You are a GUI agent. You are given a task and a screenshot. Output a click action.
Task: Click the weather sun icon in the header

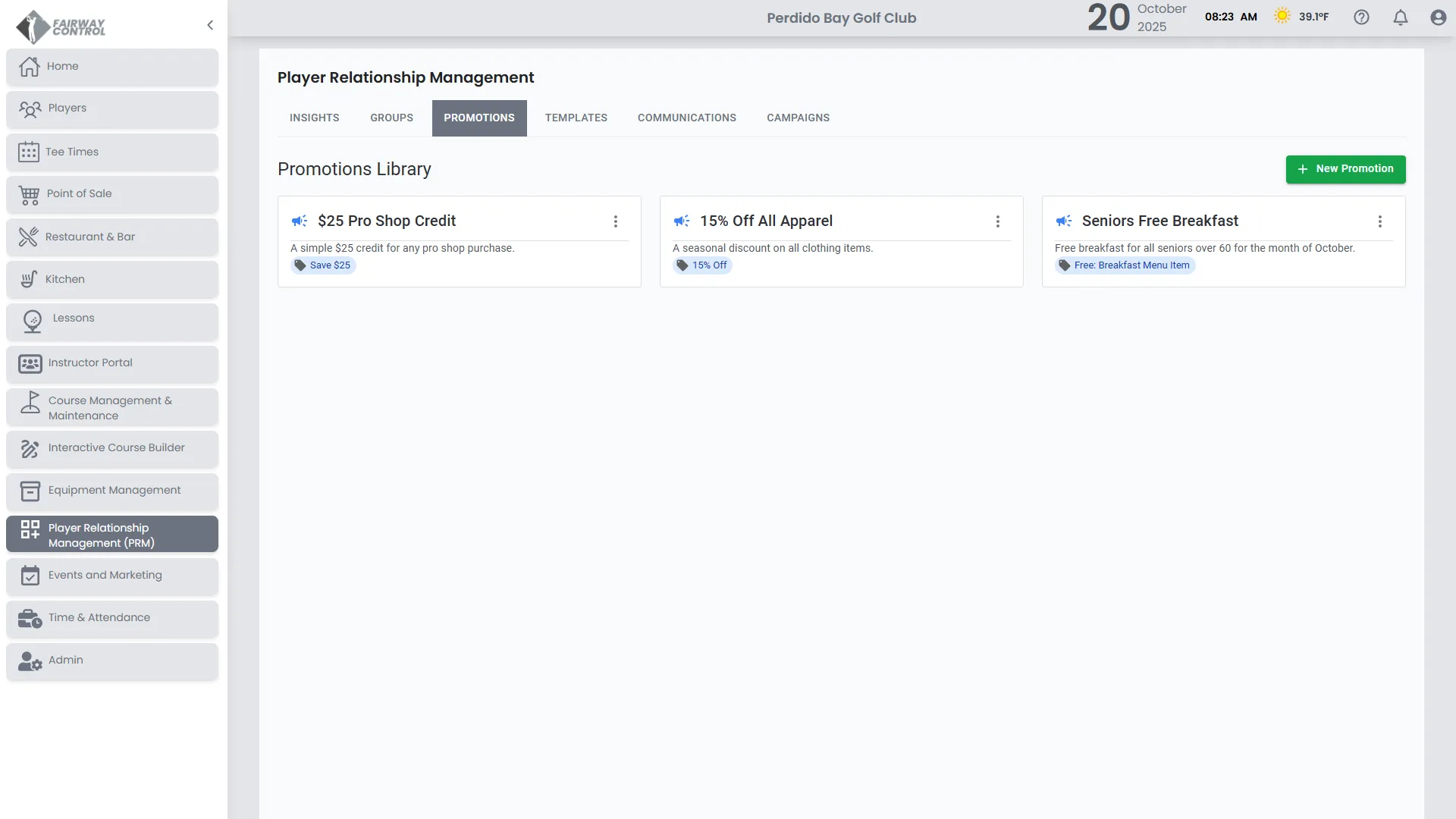coord(1282,16)
